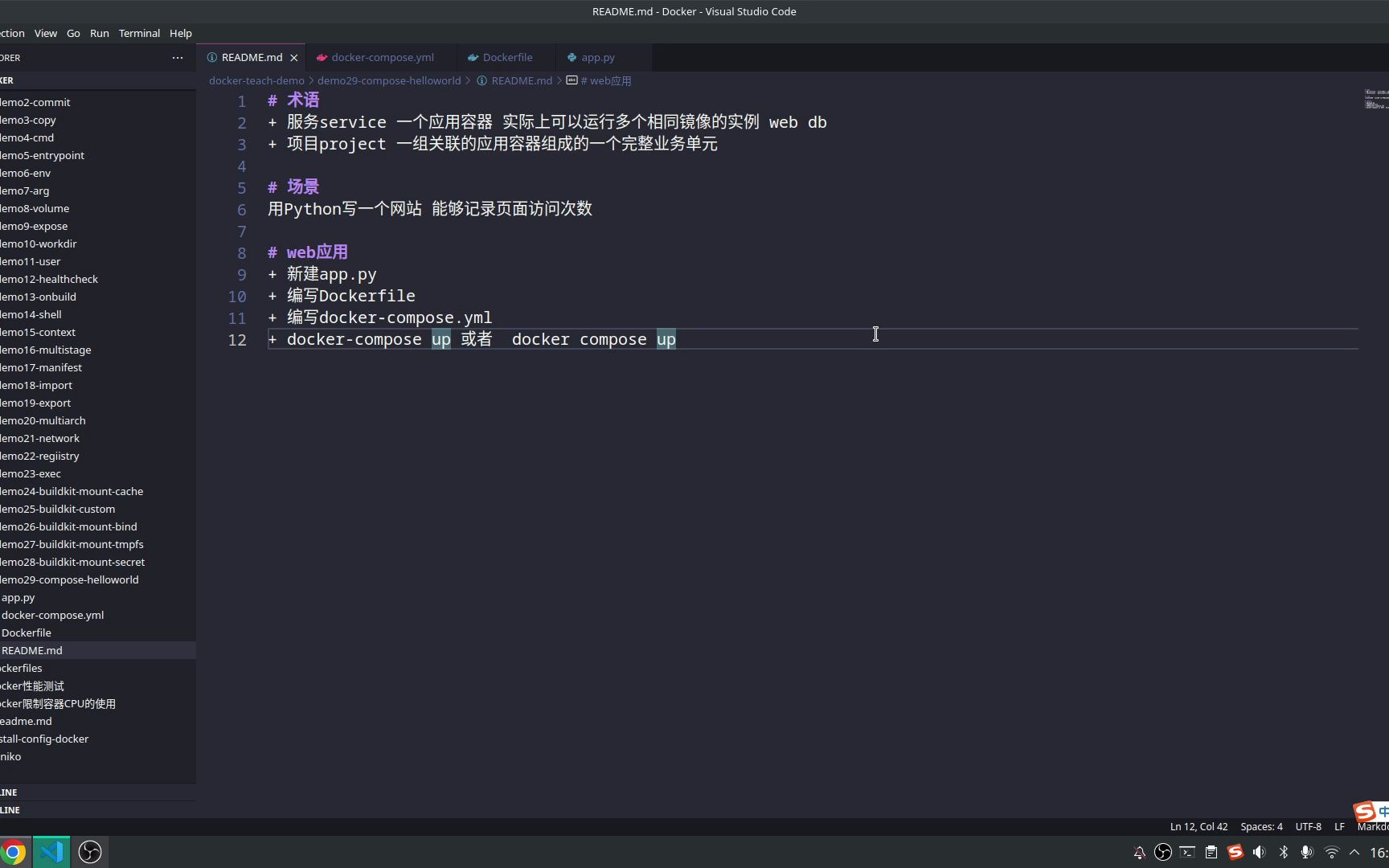Expand the demo21-network folder
Viewport: 1389px width, 868px height.
(x=98, y=438)
